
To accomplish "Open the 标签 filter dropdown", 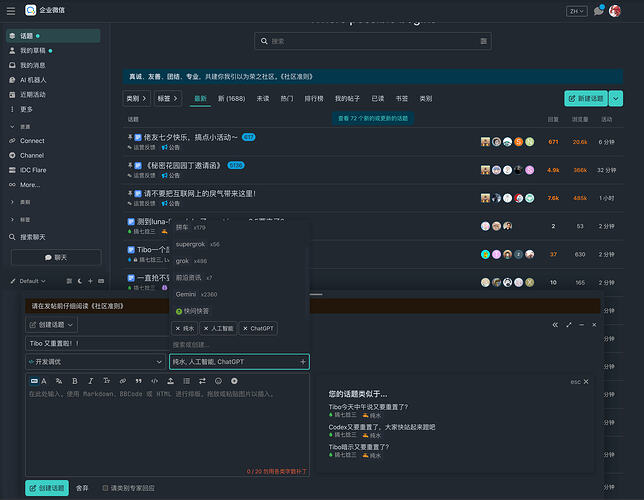I will click(168, 99).
